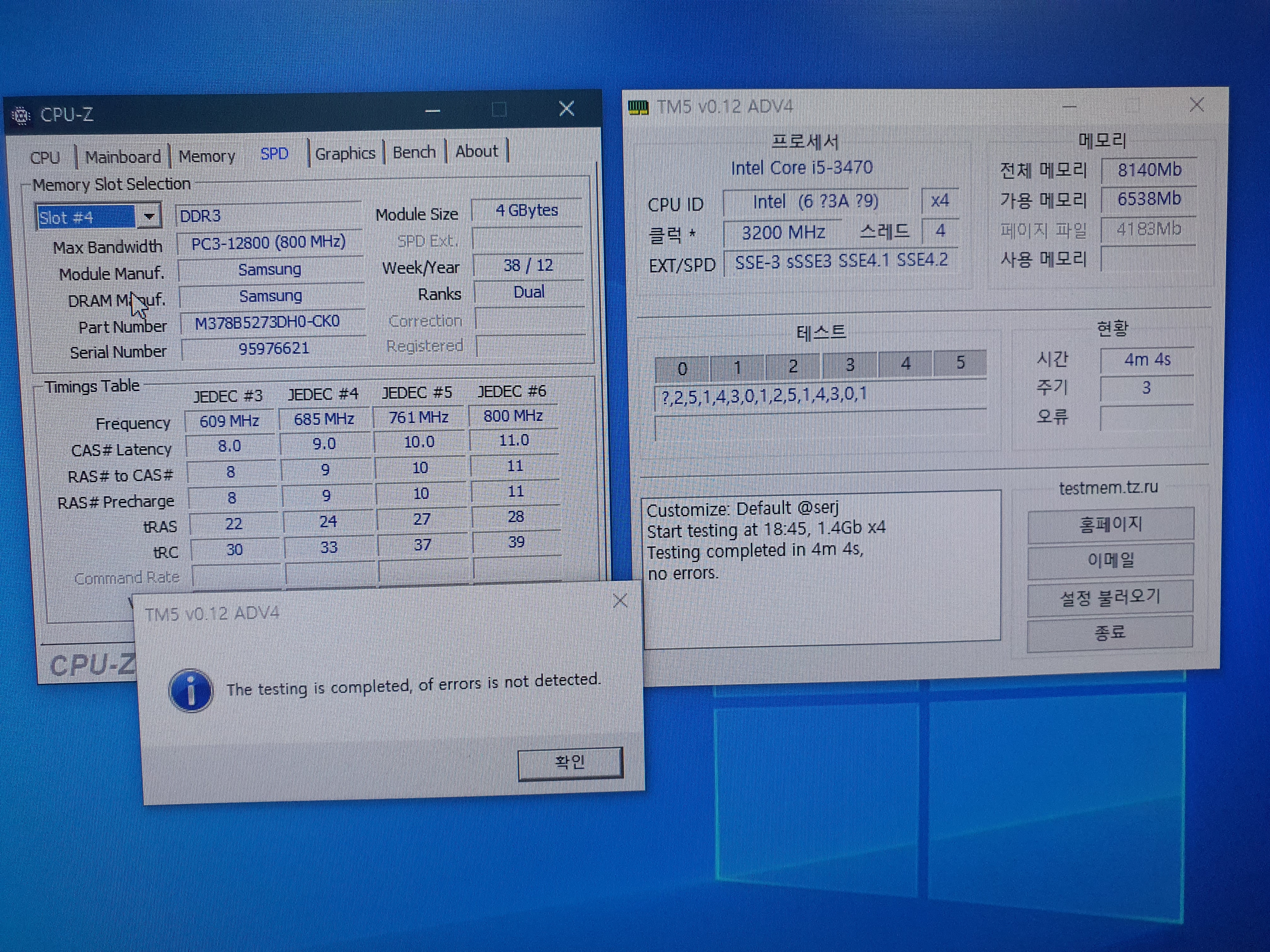This screenshot has height=952, width=1270.
Task: Open the Bench tab
Action: click(x=414, y=152)
